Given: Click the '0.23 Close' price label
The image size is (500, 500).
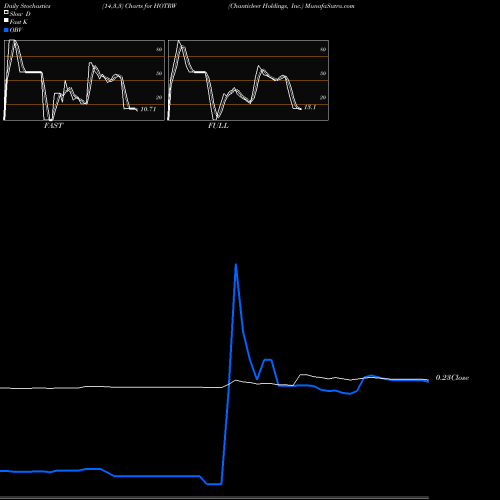Looking at the screenshot, I should (x=452, y=378).
